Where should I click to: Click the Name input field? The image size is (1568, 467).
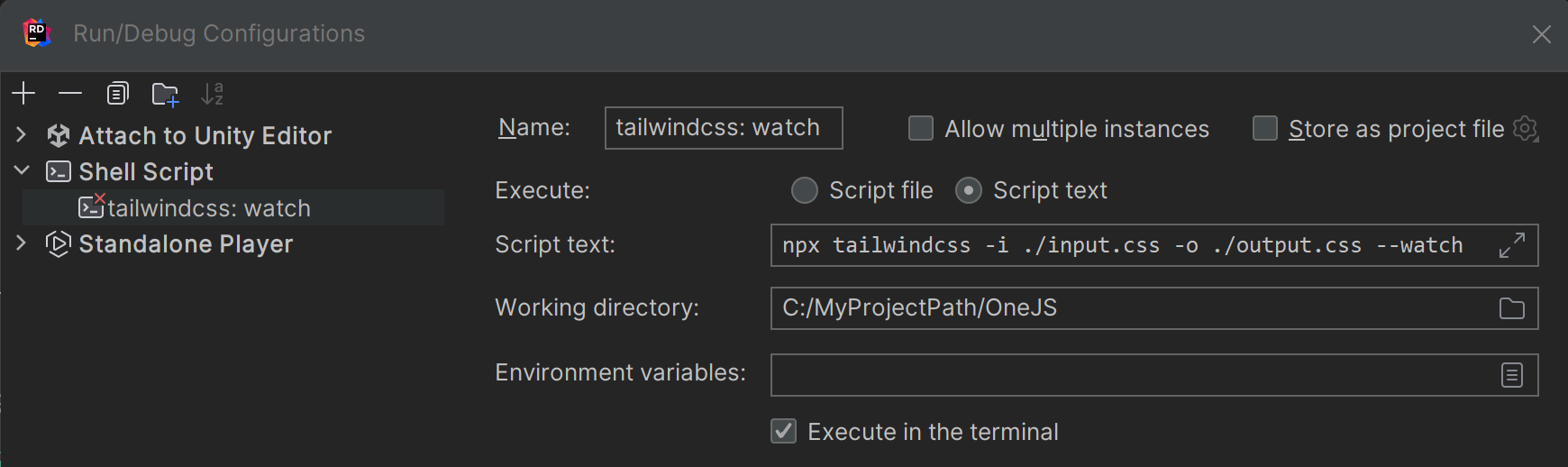(x=724, y=128)
